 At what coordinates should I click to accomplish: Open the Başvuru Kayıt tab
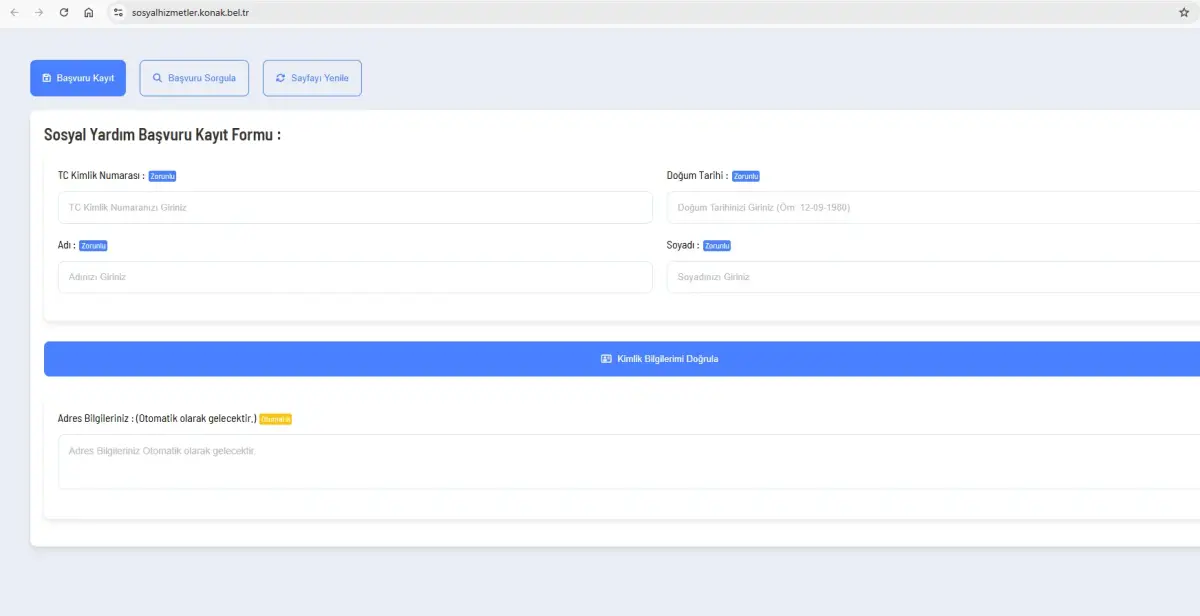point(78,78)
